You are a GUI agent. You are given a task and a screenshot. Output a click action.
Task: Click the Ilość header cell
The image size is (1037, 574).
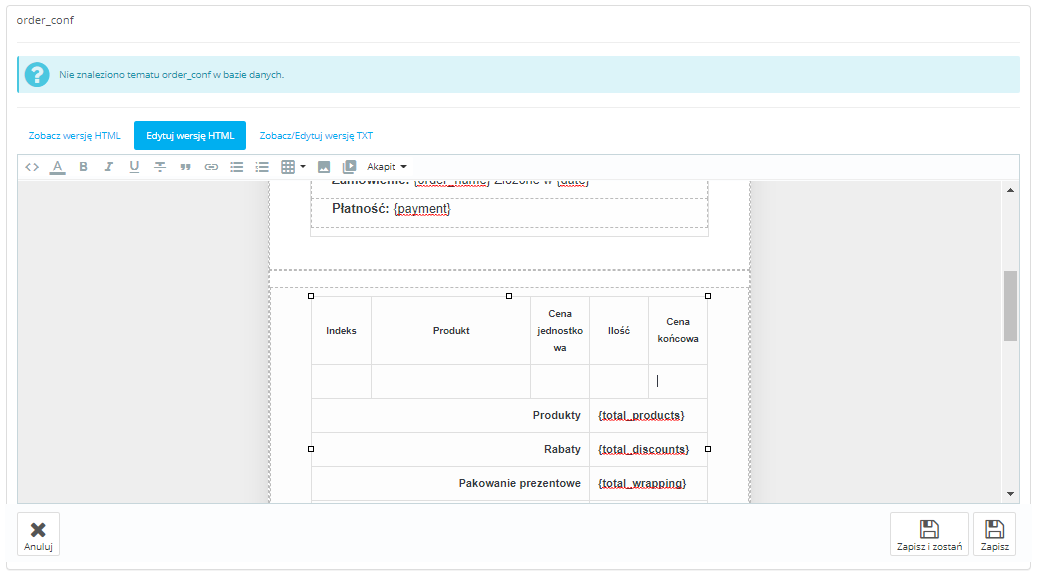[618, 331]
